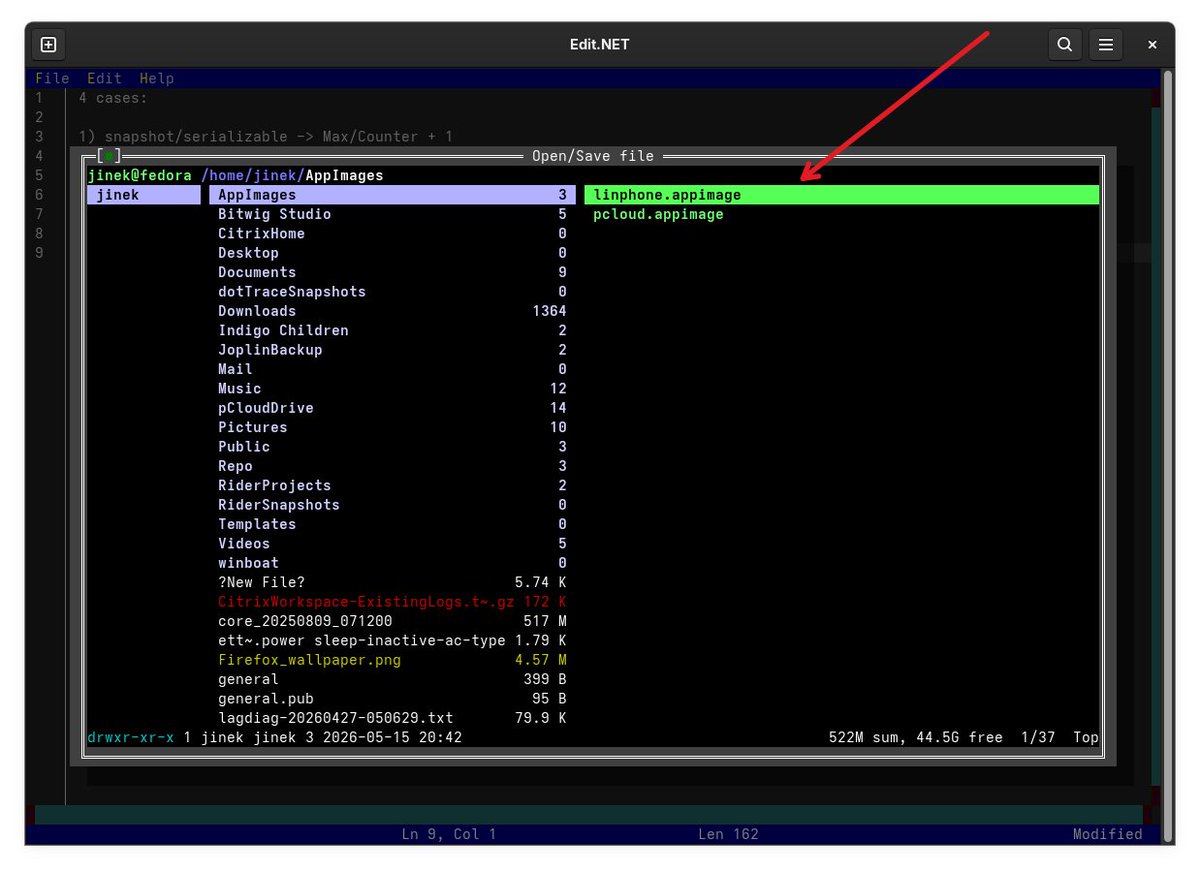Image resolution: width=1200 pixels, height=873 pixels.
Task: Click the 1/37 position indicator
Action: (1039, 737)
